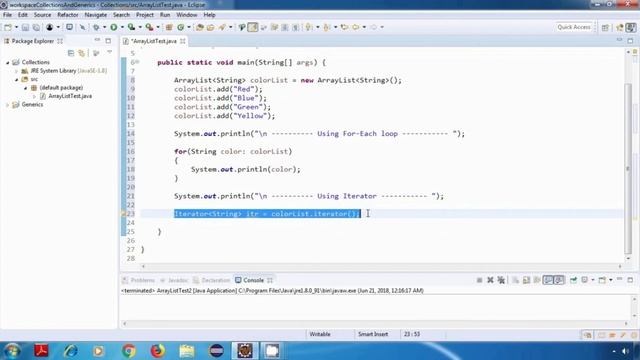Toggle Show Console on Standard Error

(559, 280)
